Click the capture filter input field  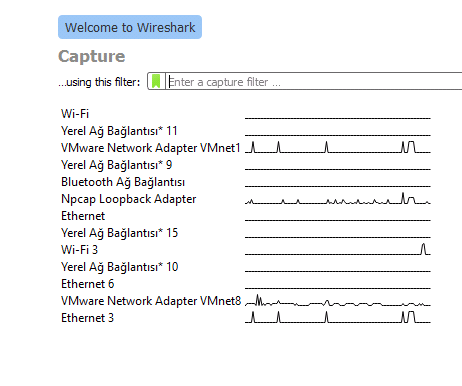pyautogui.click(x=314, y=81)
